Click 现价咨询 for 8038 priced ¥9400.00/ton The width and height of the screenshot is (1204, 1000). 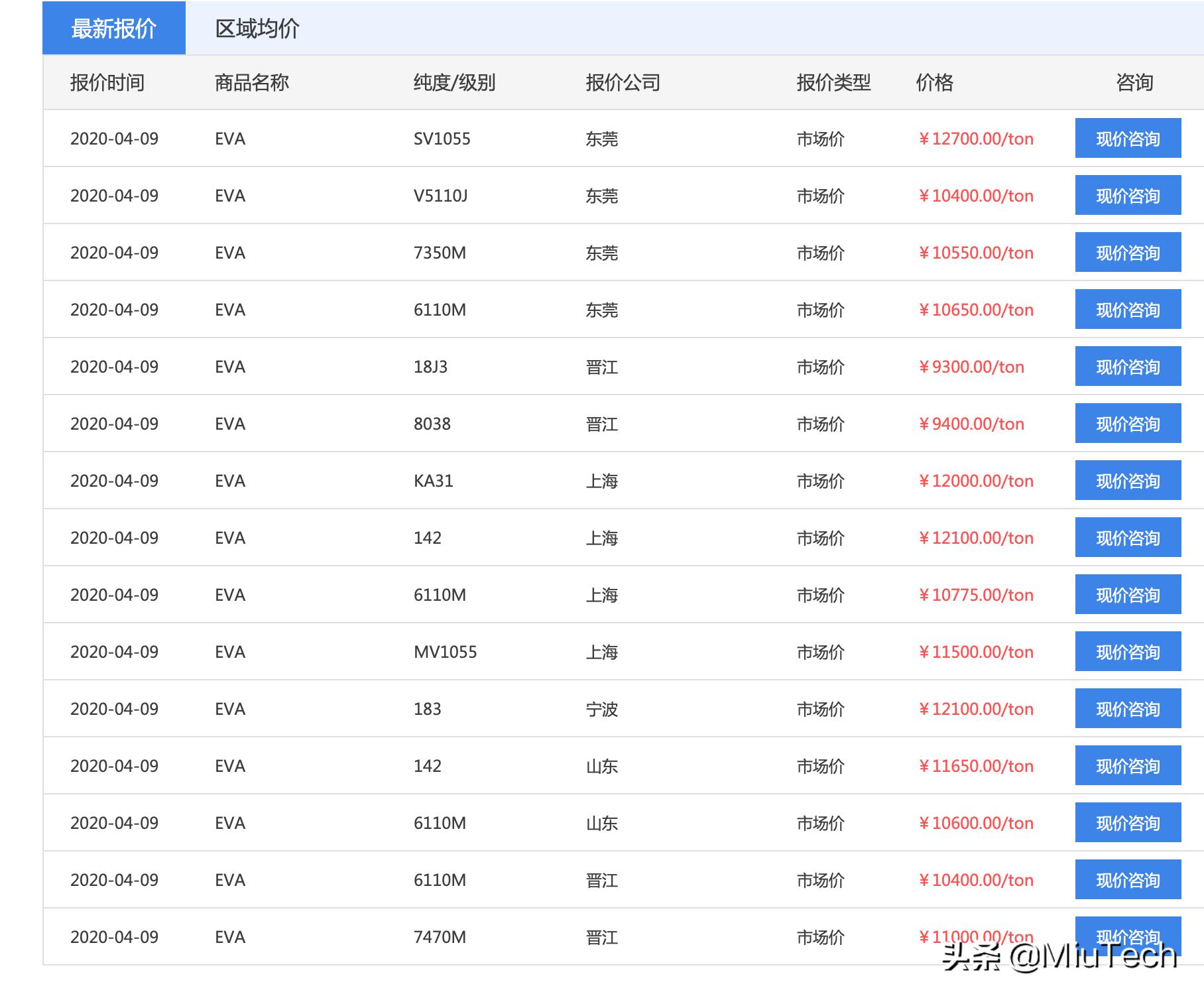click(x=1128, y=424)
